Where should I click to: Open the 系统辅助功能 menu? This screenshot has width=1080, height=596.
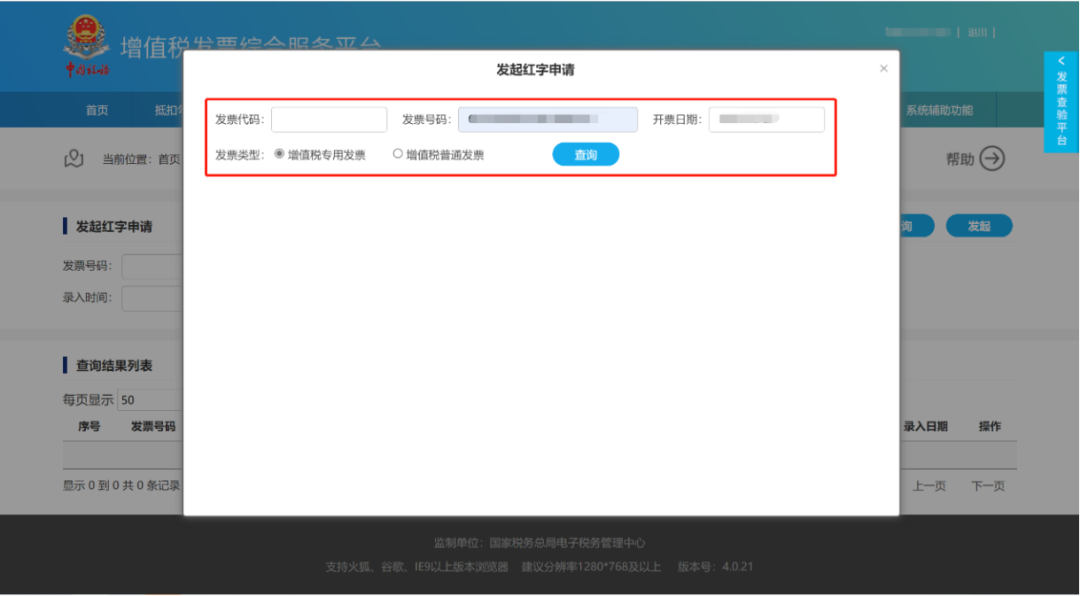(938, 110)
